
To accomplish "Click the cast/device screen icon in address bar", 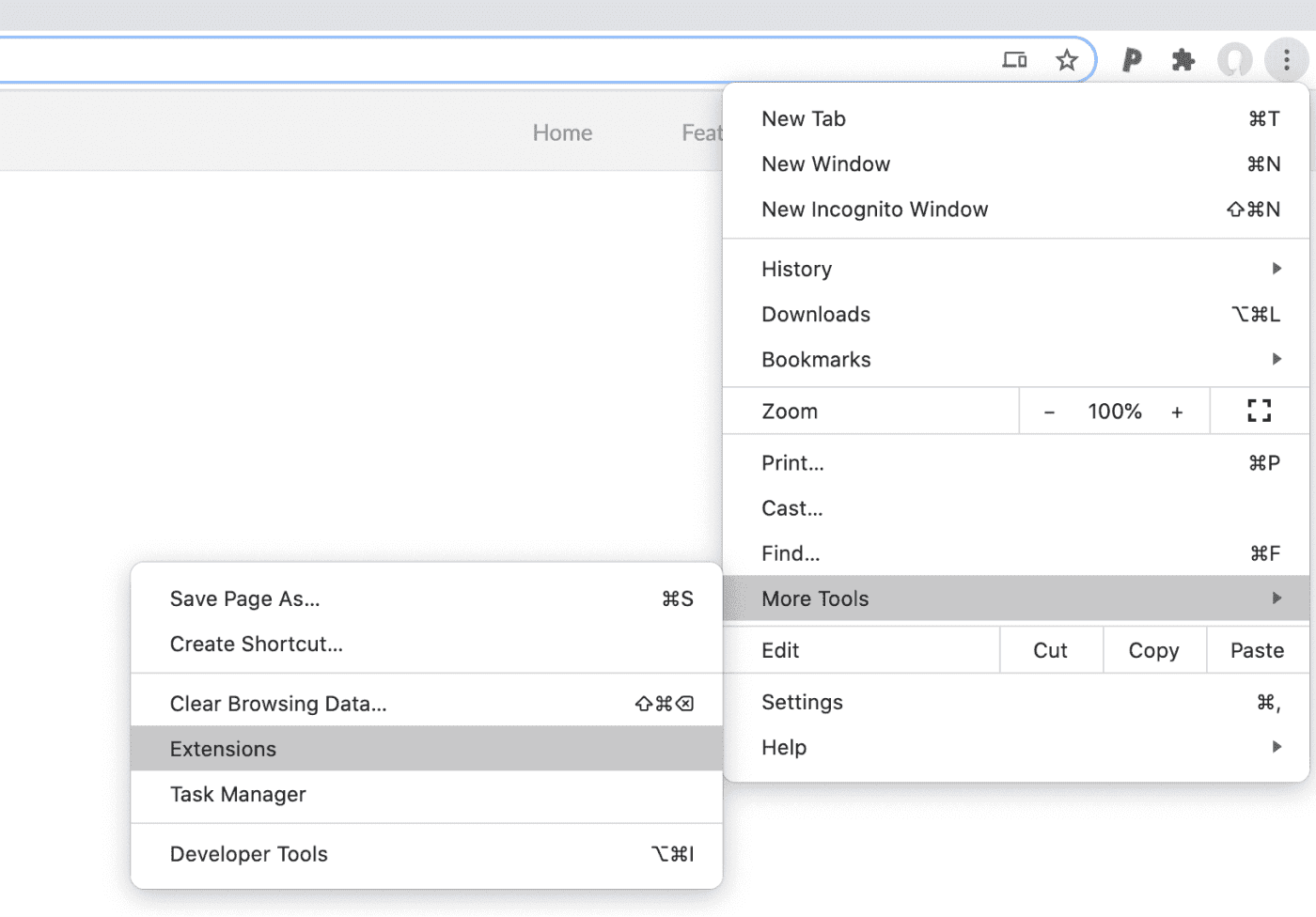I will [x=1014, y=61].
